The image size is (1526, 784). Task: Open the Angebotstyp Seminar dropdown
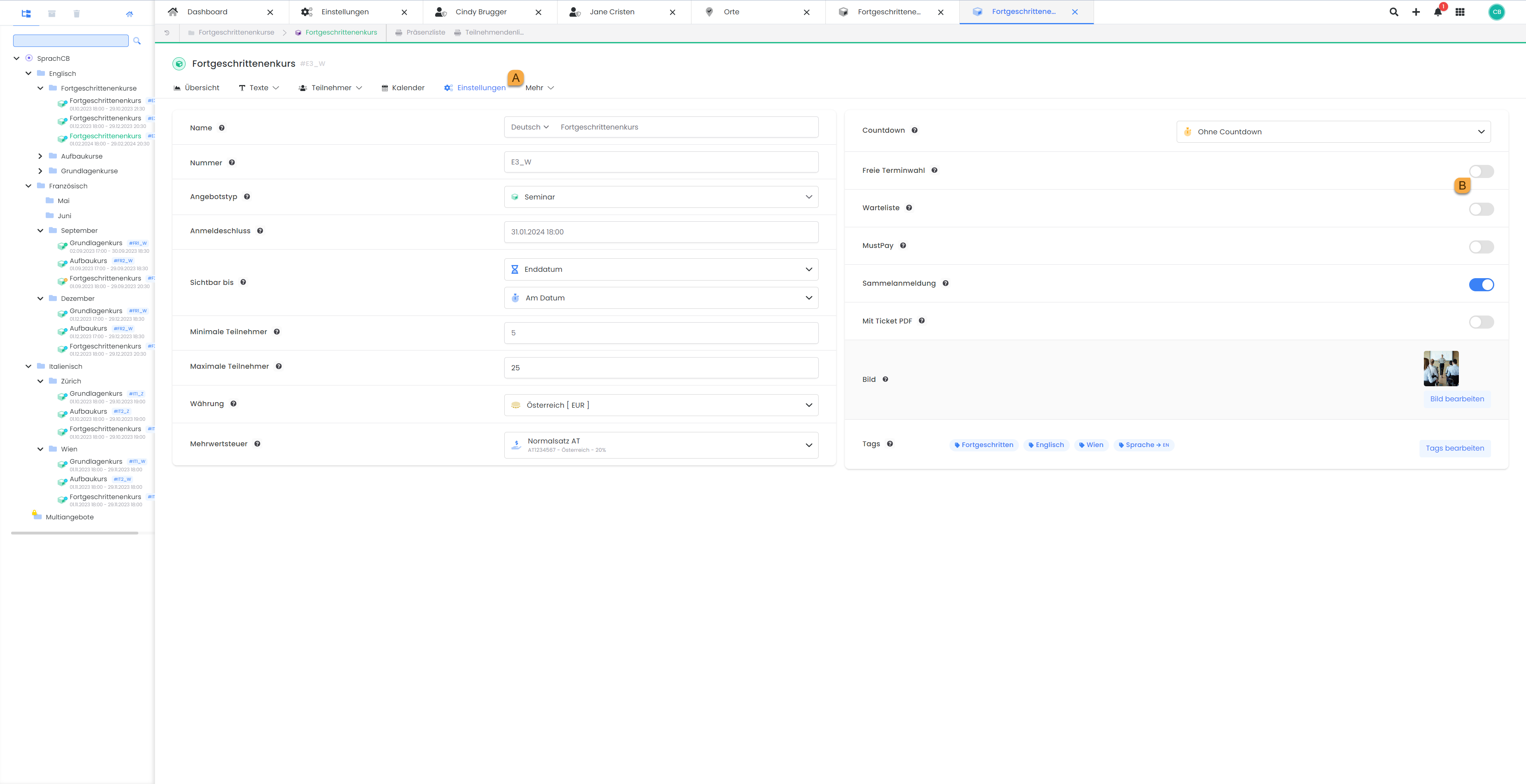660,197
